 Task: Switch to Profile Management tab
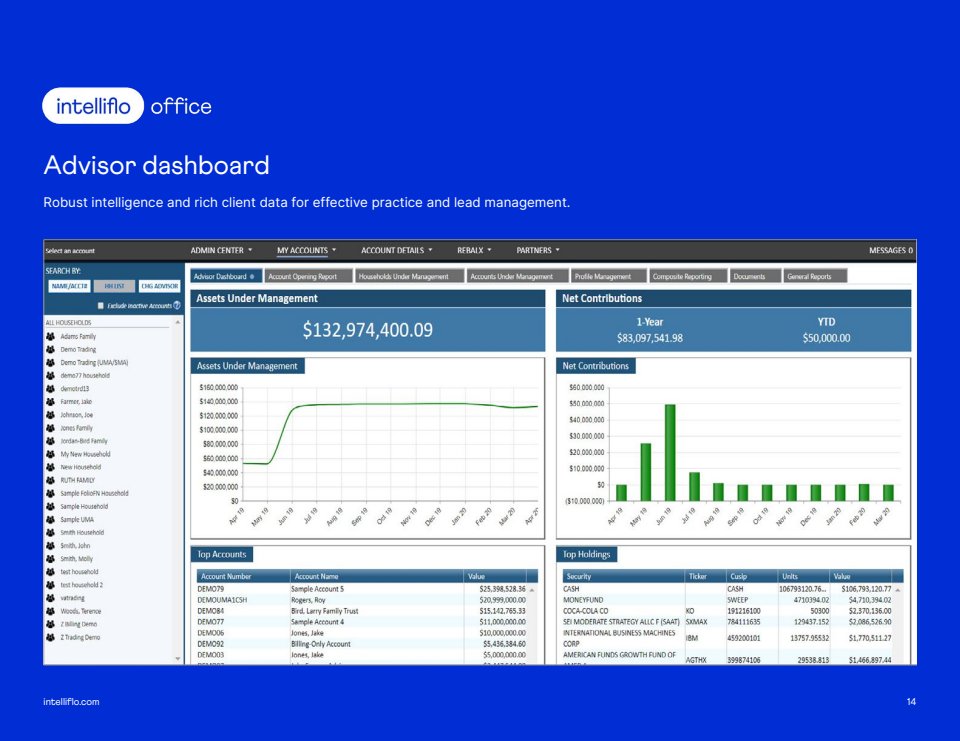[609, 276]
